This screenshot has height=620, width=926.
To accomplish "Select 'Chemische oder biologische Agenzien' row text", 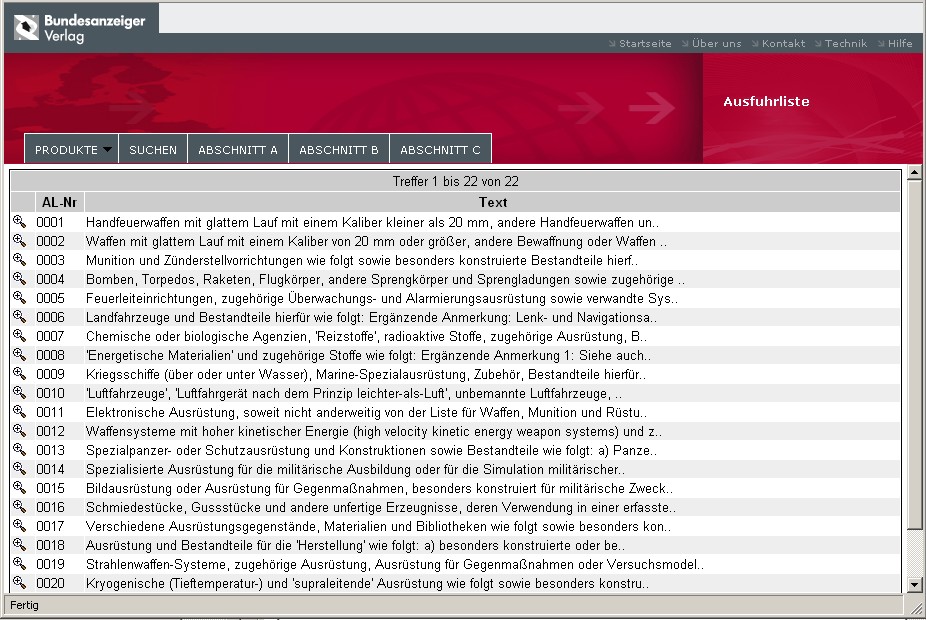I will pyautogui.click(x=366, y=337).
